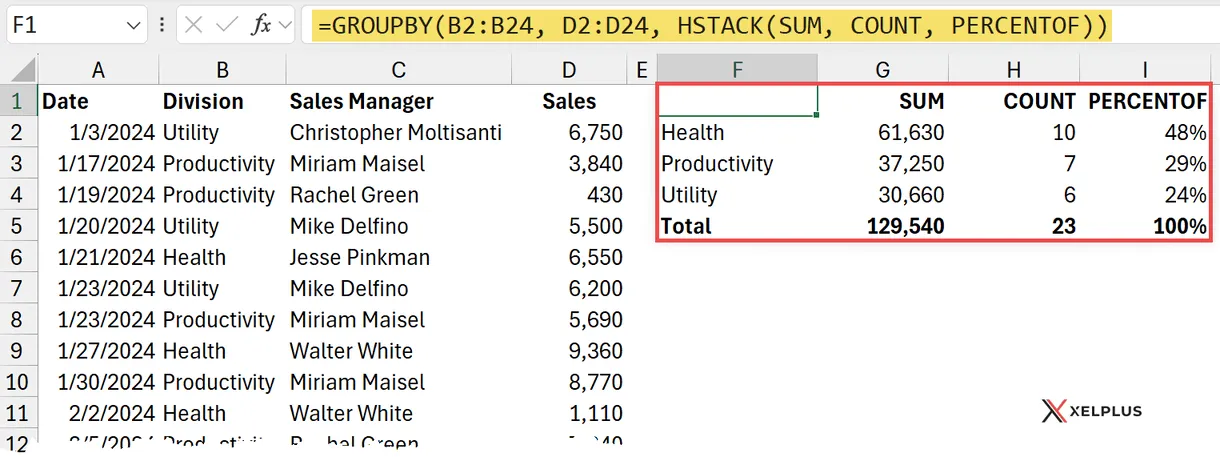The height and width of the screenshot is (457, 1220).
Task: Click inside the Name Box showing F1
Action: [x=60, y=25]
